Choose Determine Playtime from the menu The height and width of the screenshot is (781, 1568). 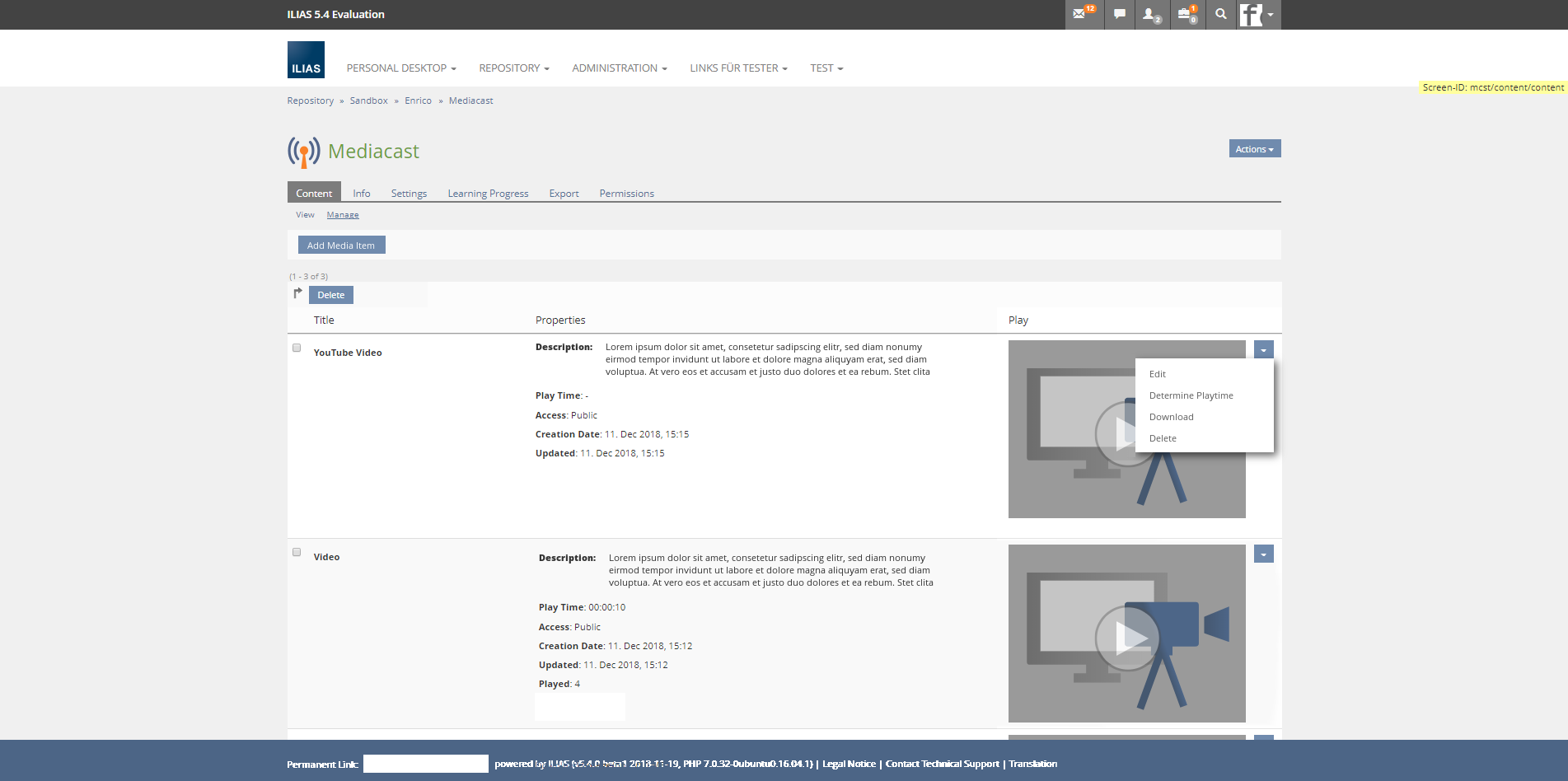tap(1191, 395)
